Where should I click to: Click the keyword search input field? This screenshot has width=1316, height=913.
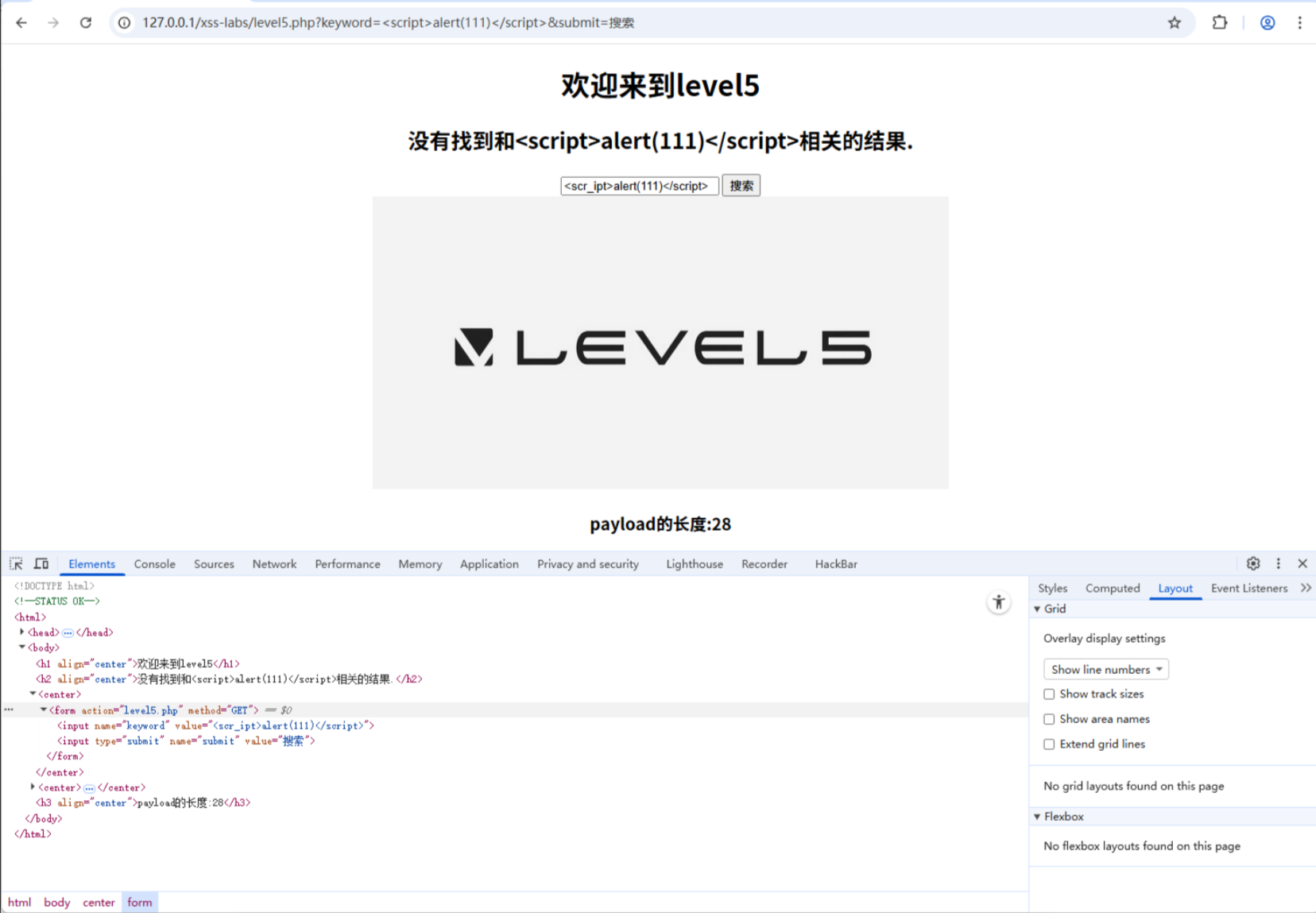point(639,185)
